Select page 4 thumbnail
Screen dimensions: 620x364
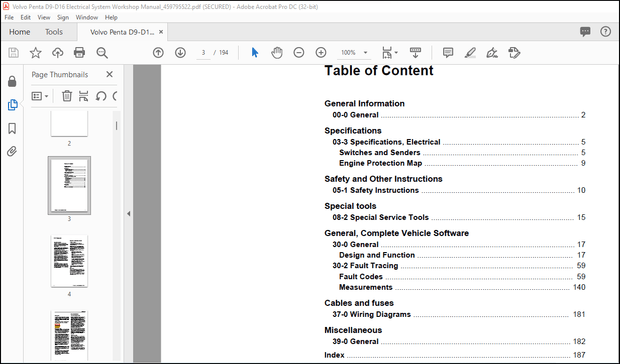point(69,261)
